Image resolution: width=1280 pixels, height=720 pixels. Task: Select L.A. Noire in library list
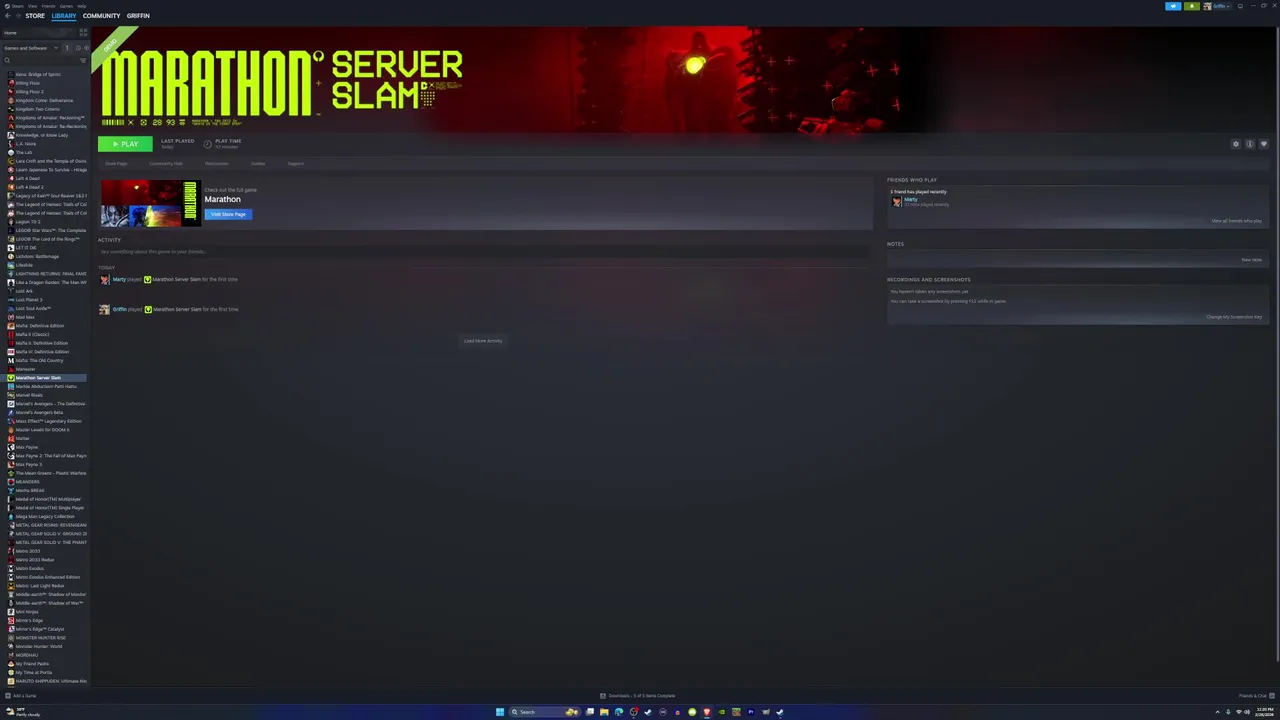pos(26,144)
